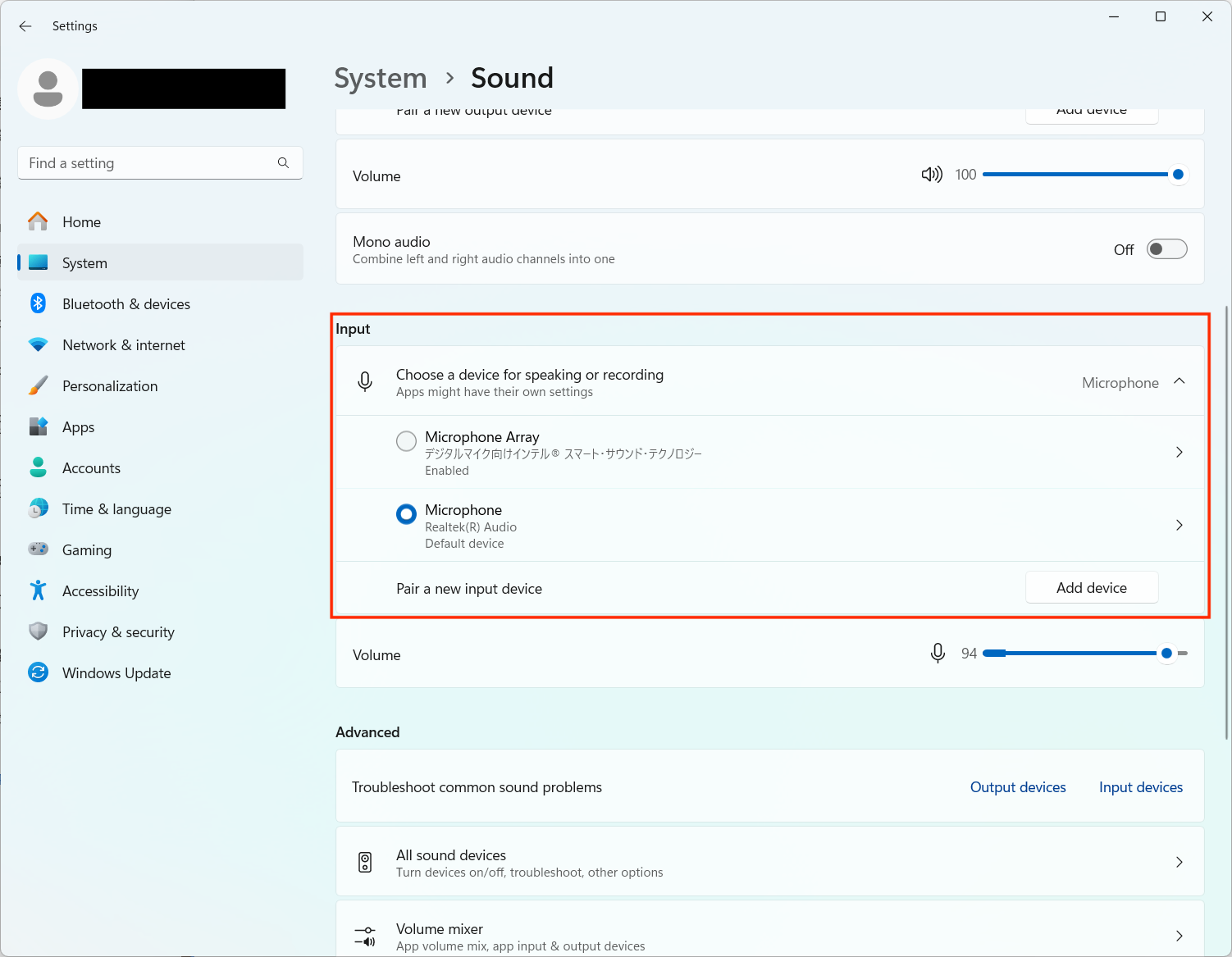The height and width of the screenshot is (957, 1232).
Task: Focus the Find a setting search box
Action: click(148, 163)
